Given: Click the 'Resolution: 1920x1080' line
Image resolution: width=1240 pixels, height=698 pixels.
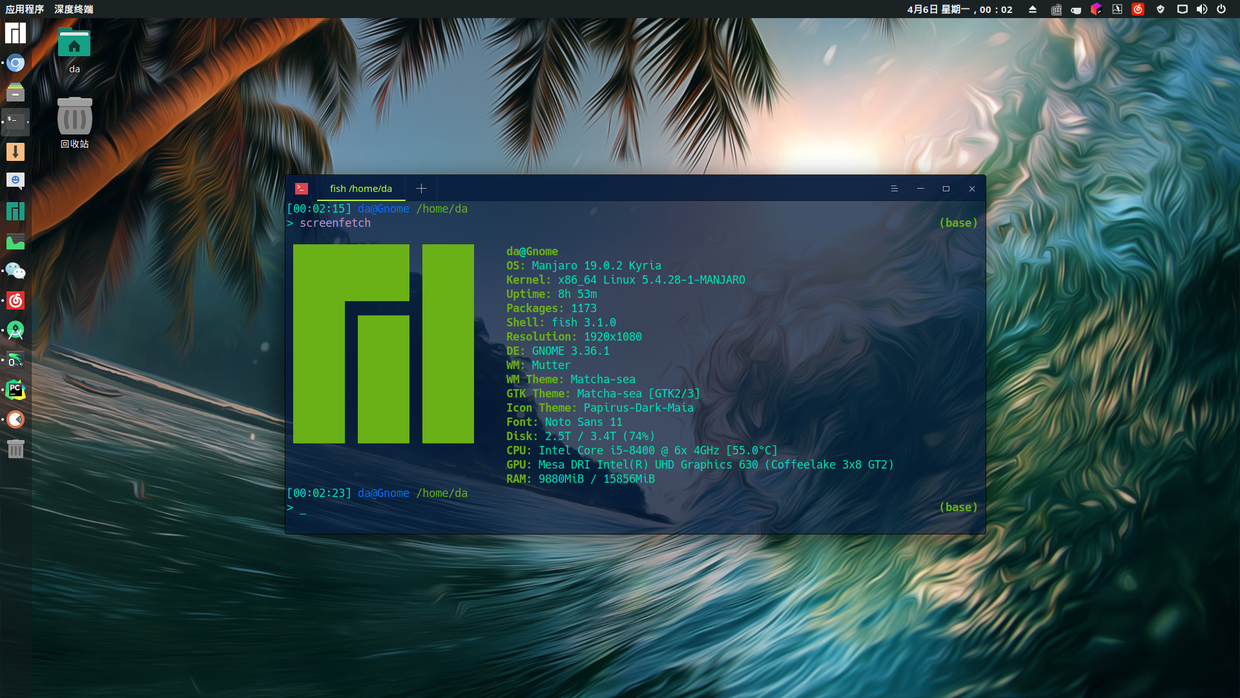Looking at the screenshot, I should click(x=574, y=337).
